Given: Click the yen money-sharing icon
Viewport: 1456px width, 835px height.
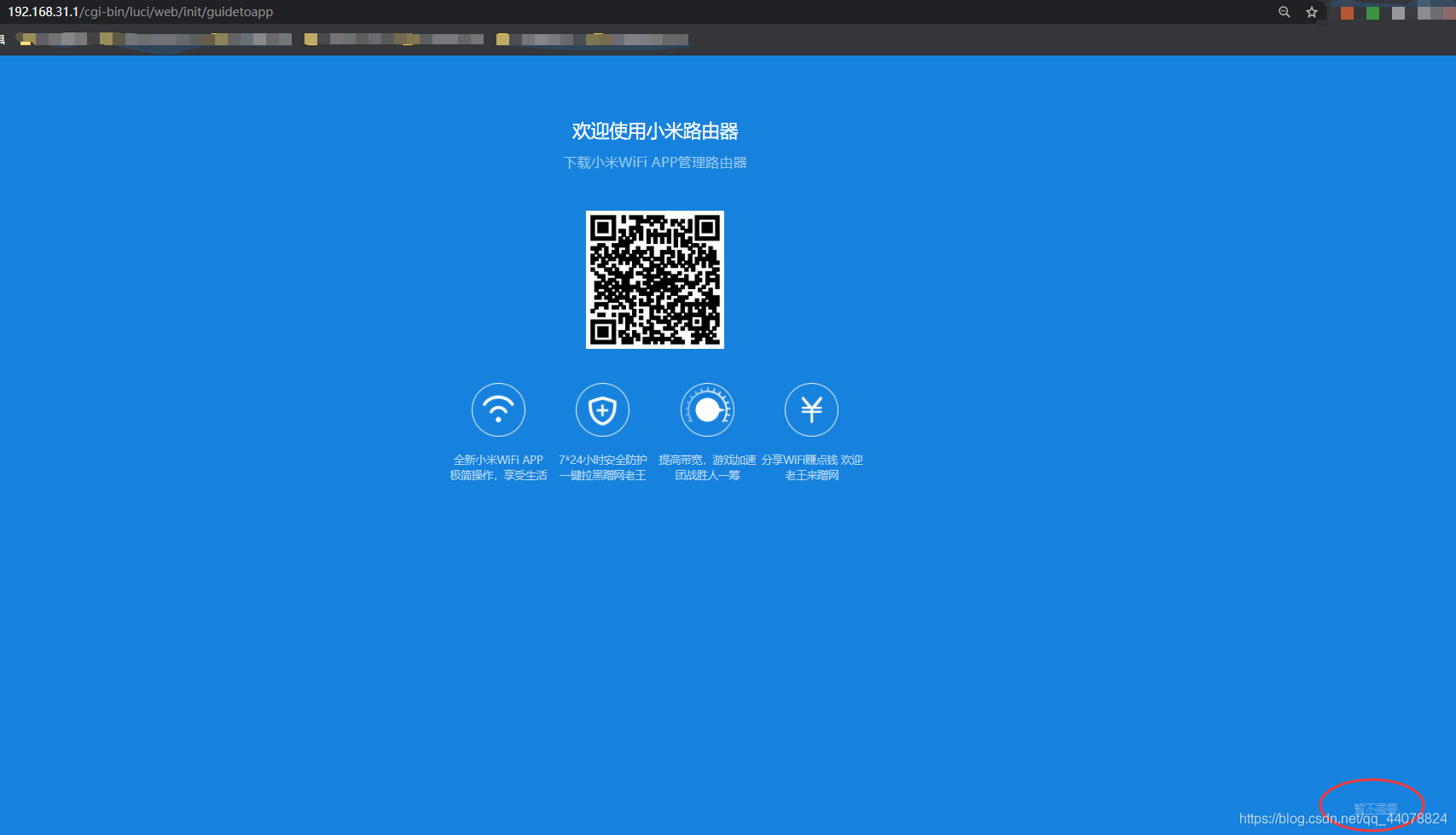Looking at the screenshot, I should pyautogui.click(x=811, y=410).
